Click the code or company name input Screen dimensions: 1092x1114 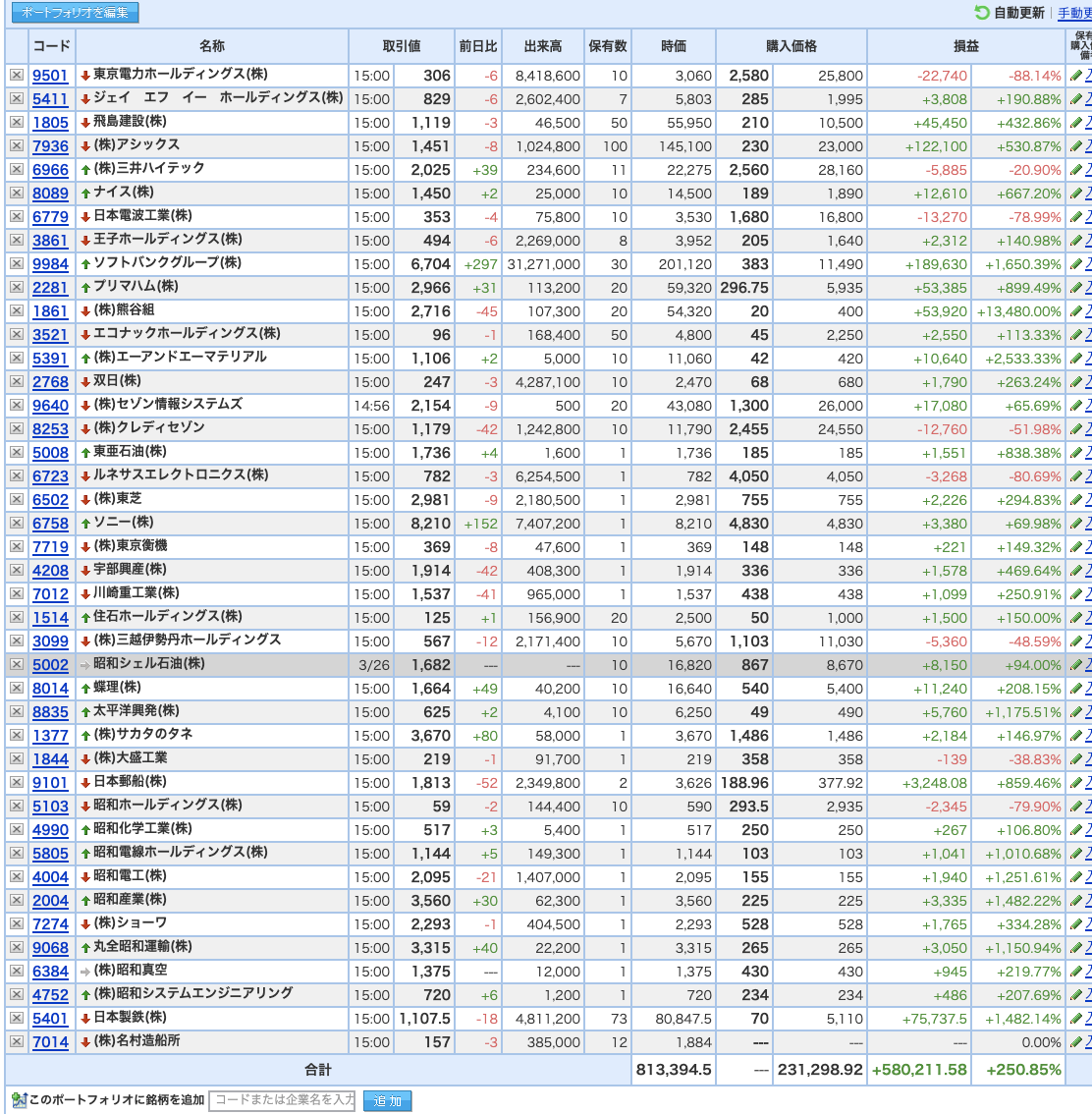[284, 1100]
